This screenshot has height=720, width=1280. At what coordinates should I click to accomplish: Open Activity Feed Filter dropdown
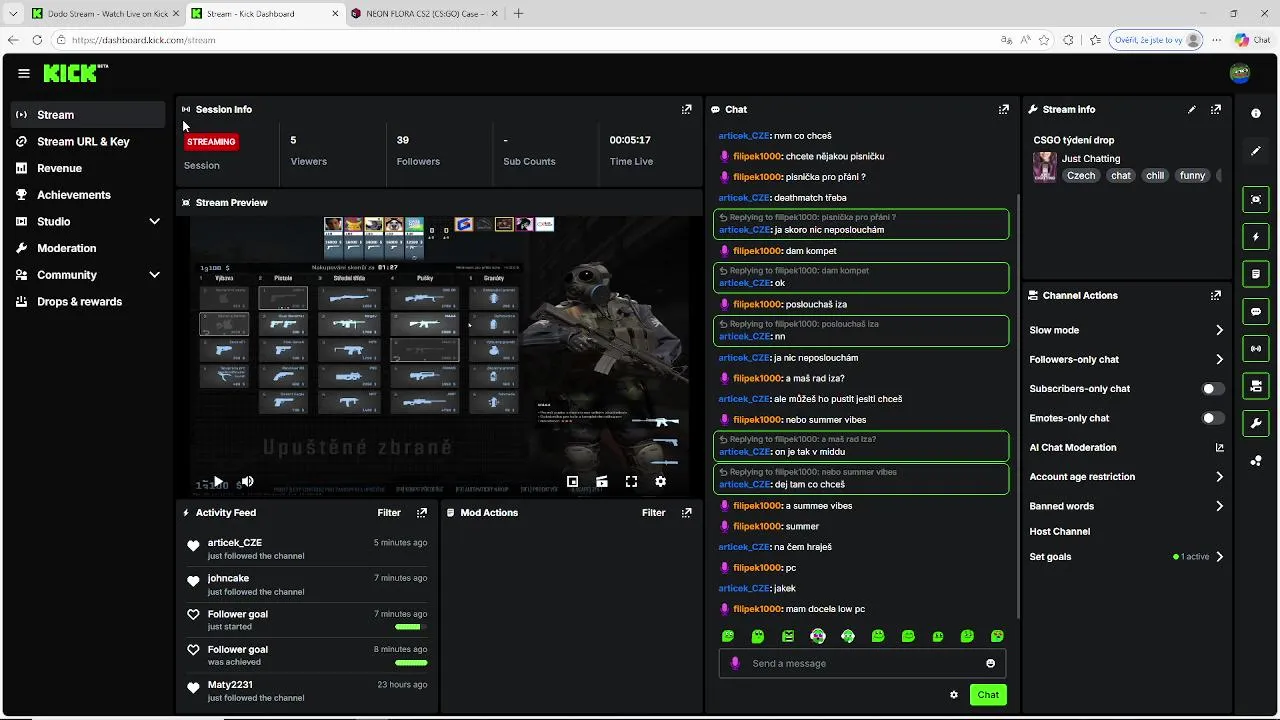coord(389,512)
